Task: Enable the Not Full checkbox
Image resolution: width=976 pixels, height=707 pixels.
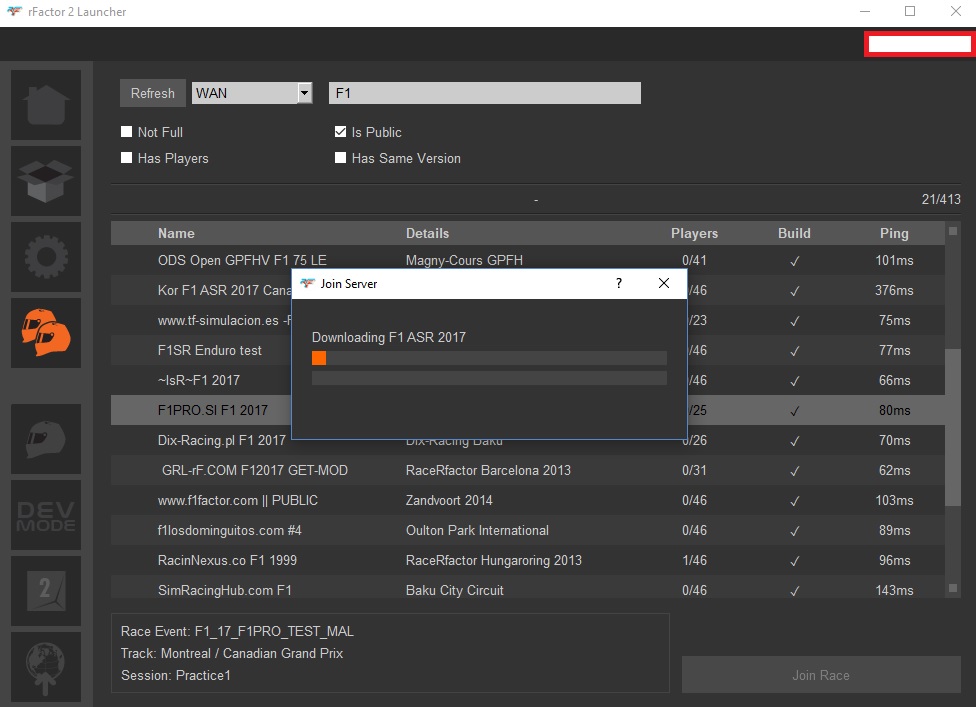Action: pyautogui.click(x=127, y=132)
